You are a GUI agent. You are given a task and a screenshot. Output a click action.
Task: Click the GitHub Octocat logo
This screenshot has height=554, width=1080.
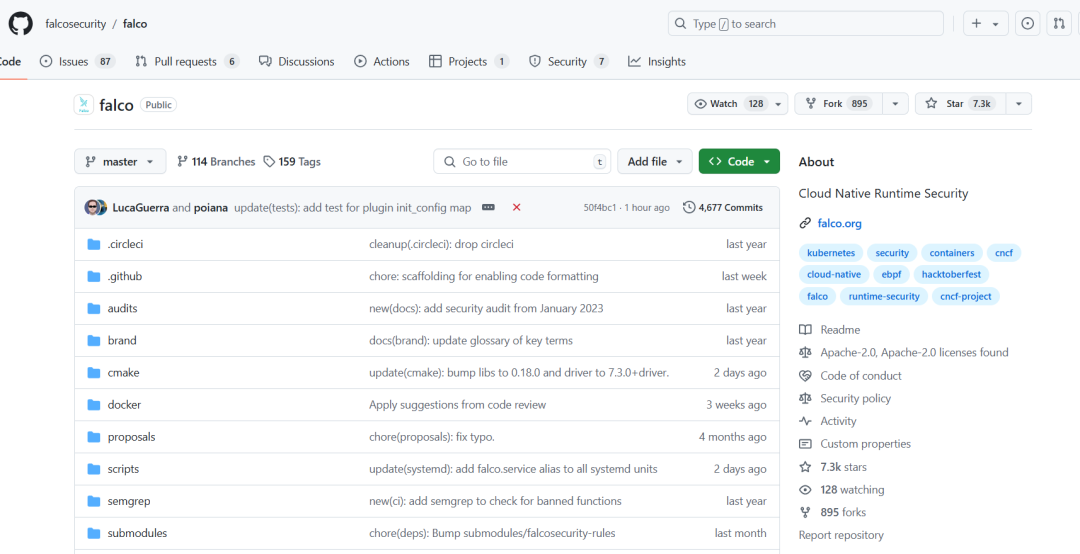click(x=21, y=23)
